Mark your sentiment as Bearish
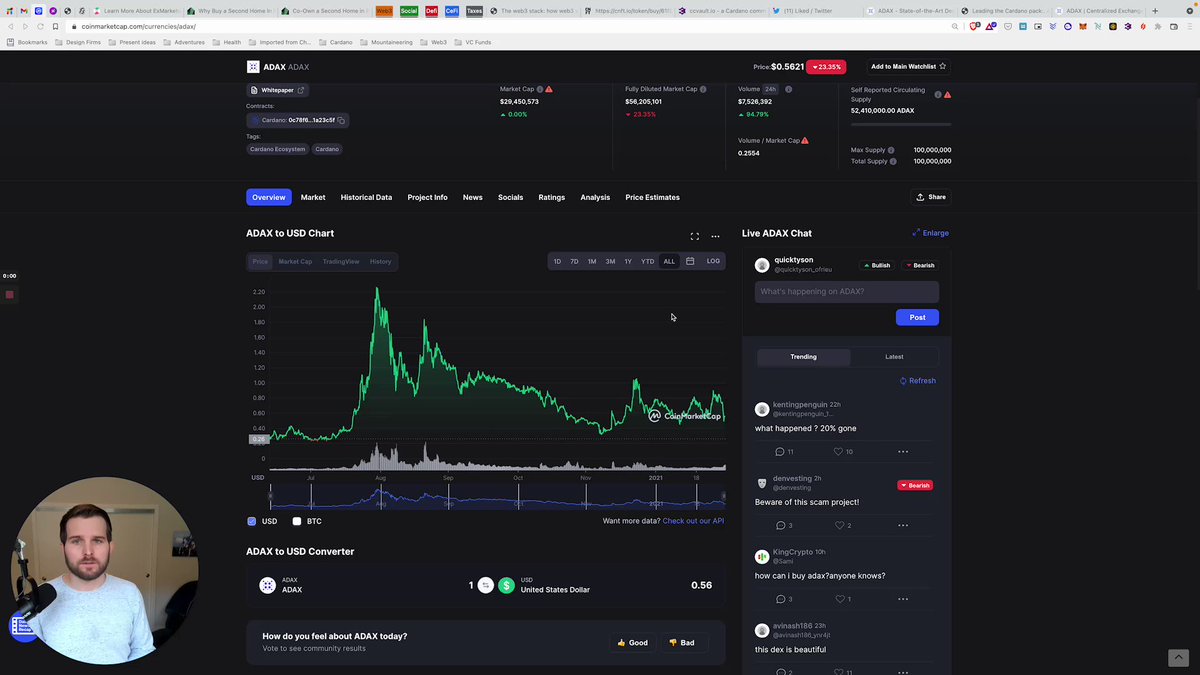The width and height of the screenshot is (1200, 675). pyautogui.click(x=920, y=265)
